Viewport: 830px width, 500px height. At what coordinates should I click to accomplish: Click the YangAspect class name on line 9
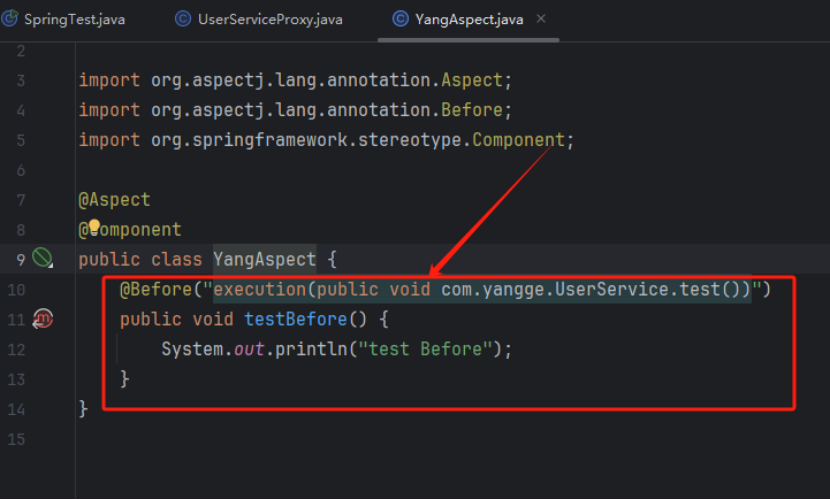tap(264, 259)
